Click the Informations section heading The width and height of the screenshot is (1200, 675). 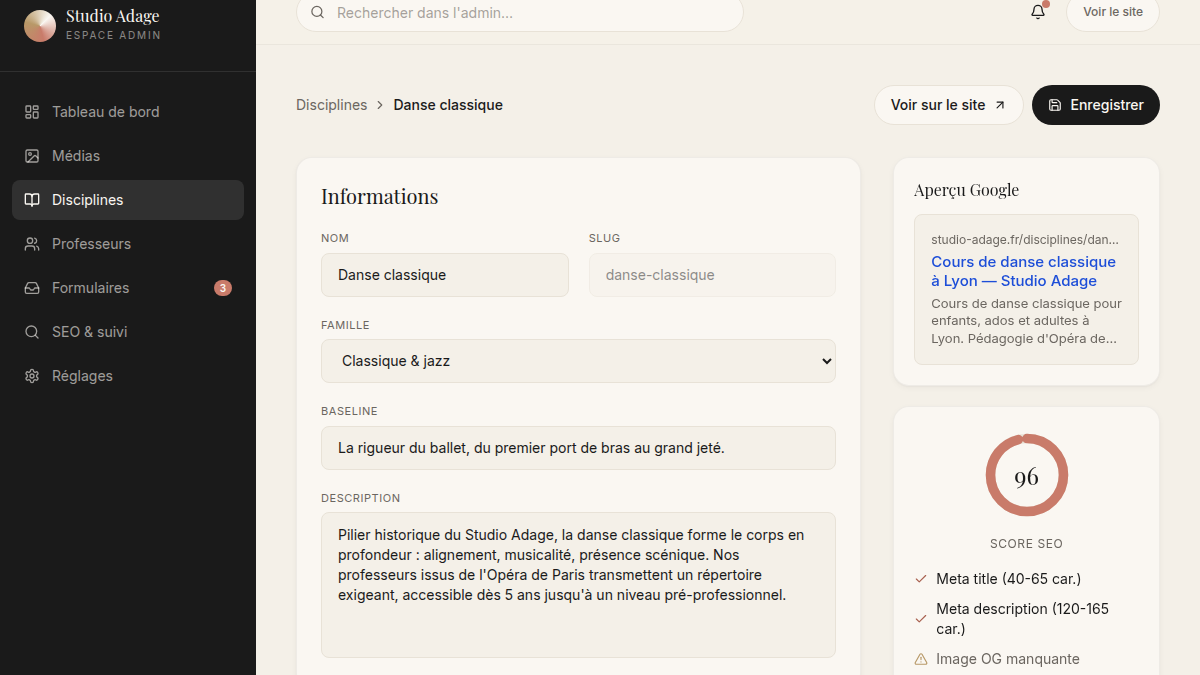[380, 196]
